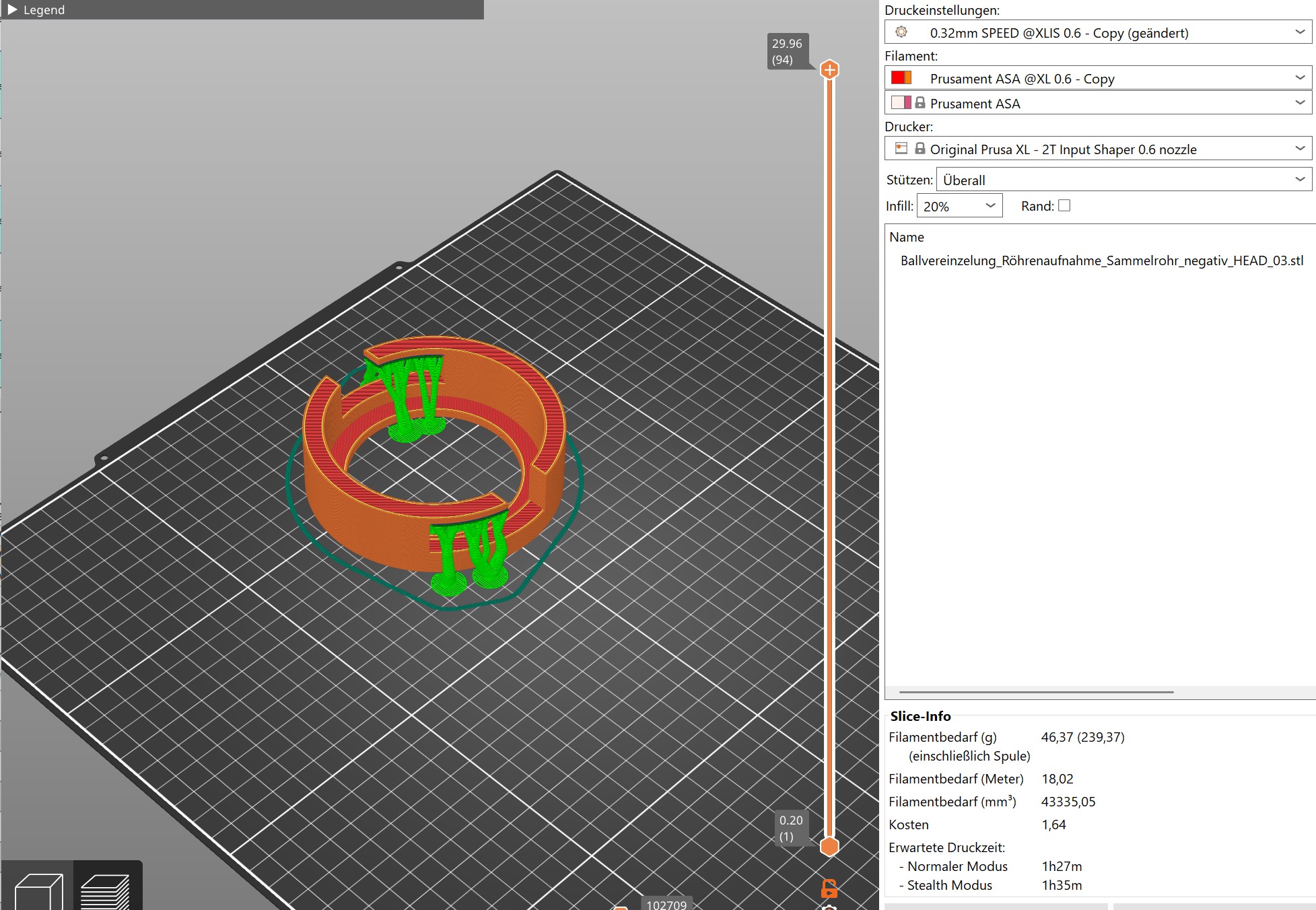
Task: Open the second filament Prusament ASA dropdown
Action: pyautogui.click(x=1098, y=103)
